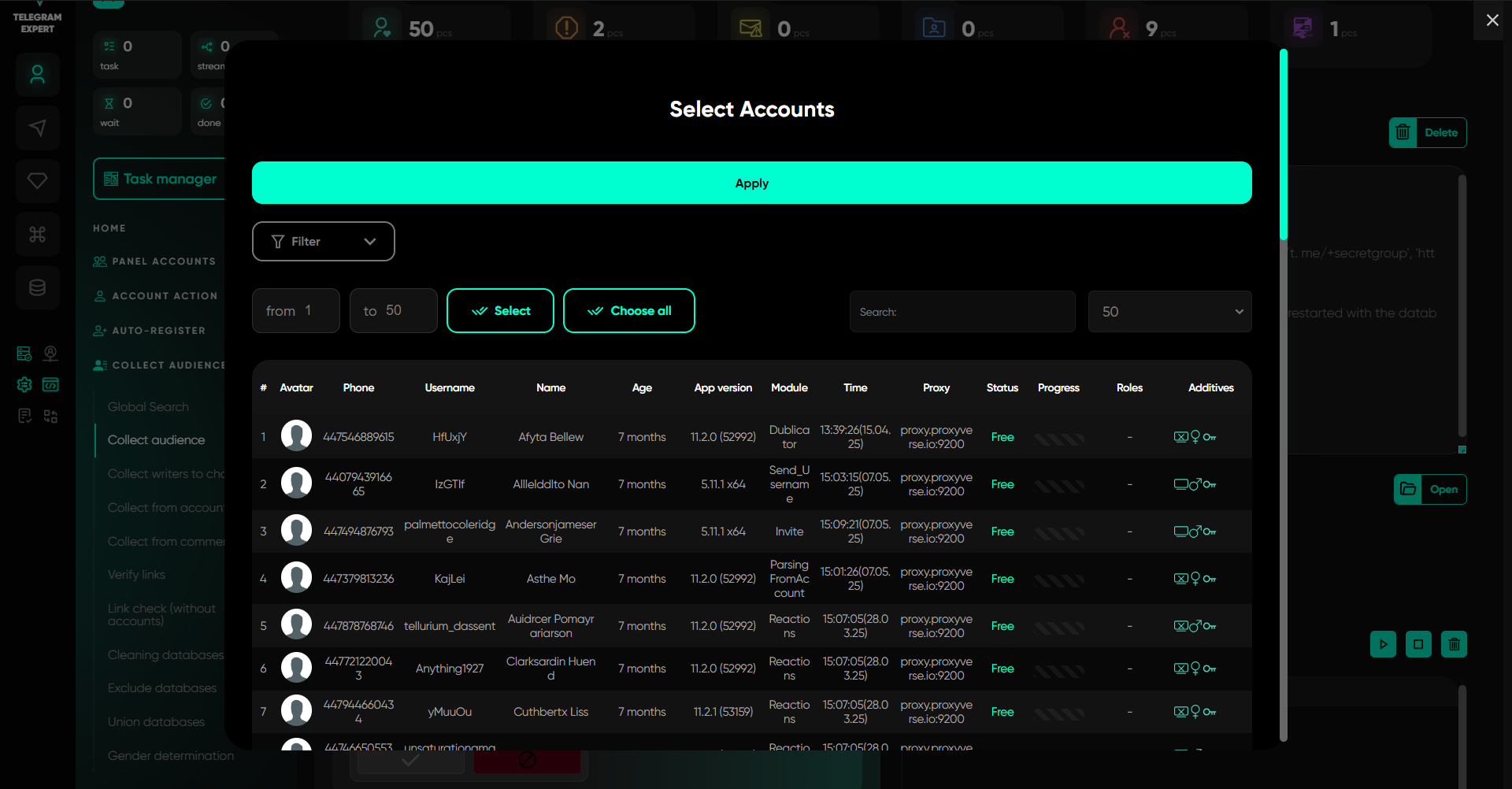Open the rows-per-page dropdown showing 50
This screenshot has height=789, width=1512.
tap(1169, 312)
